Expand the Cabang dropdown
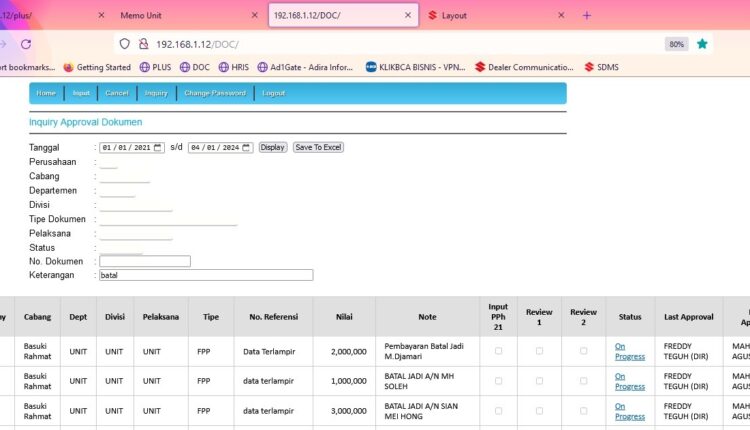750x430 pixels. tap(124, 176)
